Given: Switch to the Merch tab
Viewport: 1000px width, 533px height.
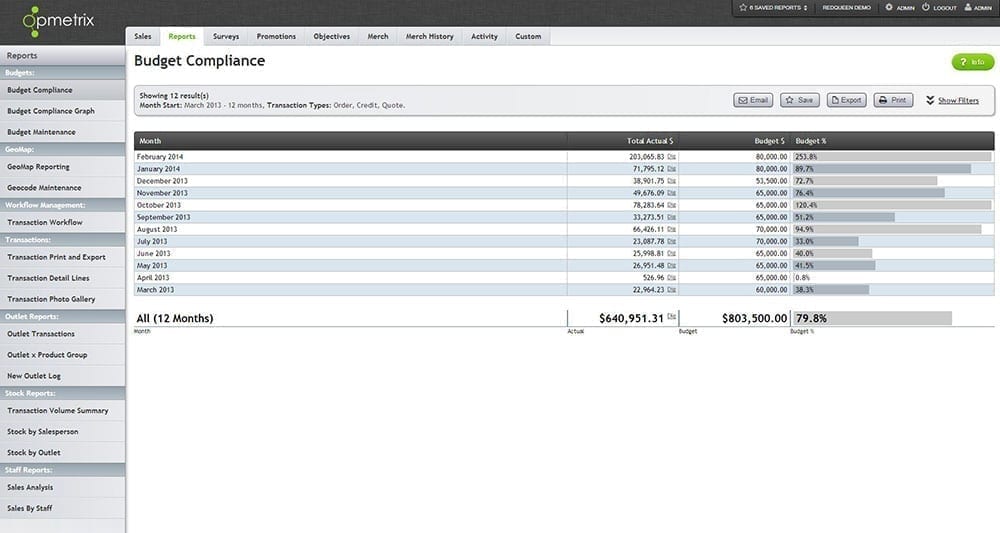Looking at the screenshot, I should click(x=378, y=36).
